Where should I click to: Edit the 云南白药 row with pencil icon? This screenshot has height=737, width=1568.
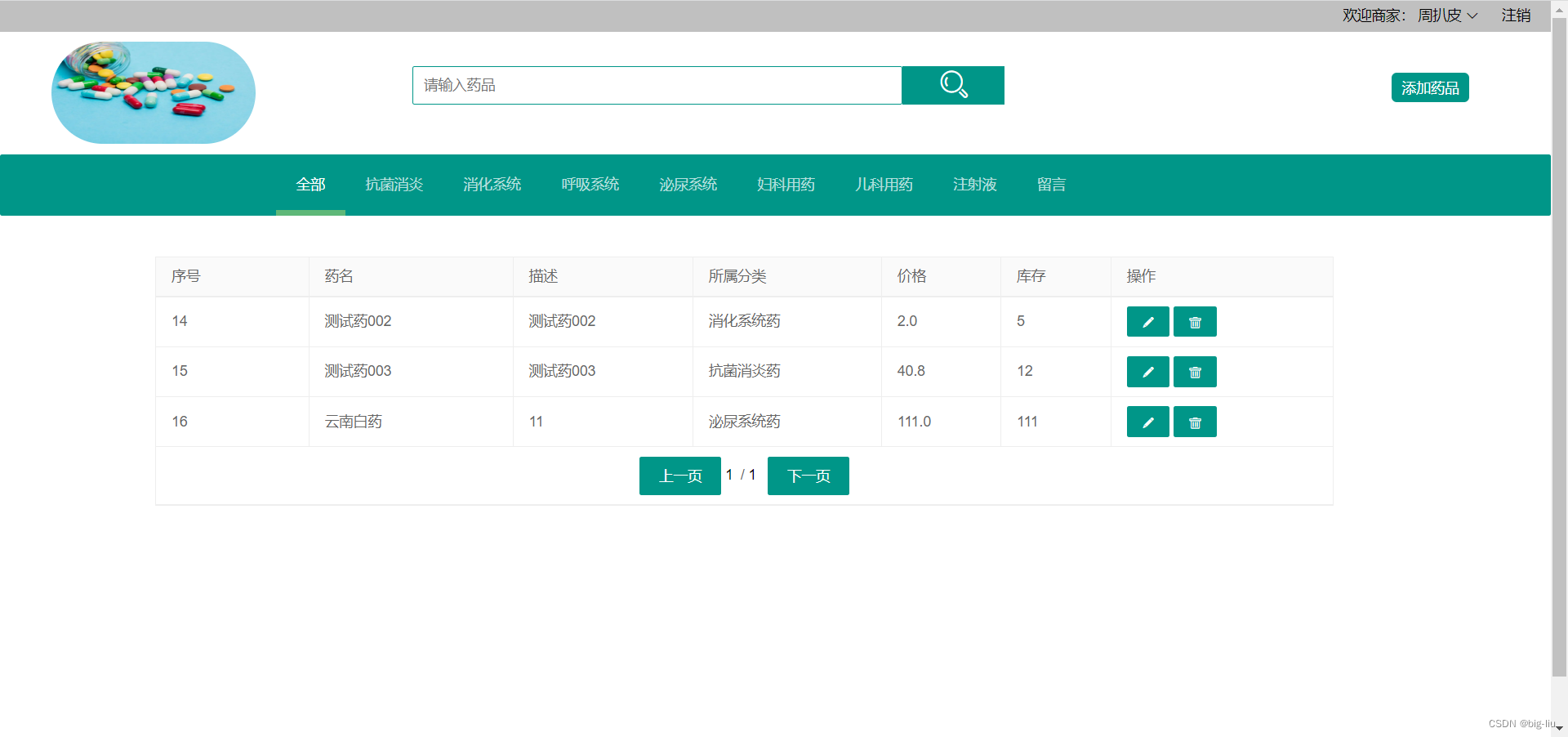(x=1147, y=422)
